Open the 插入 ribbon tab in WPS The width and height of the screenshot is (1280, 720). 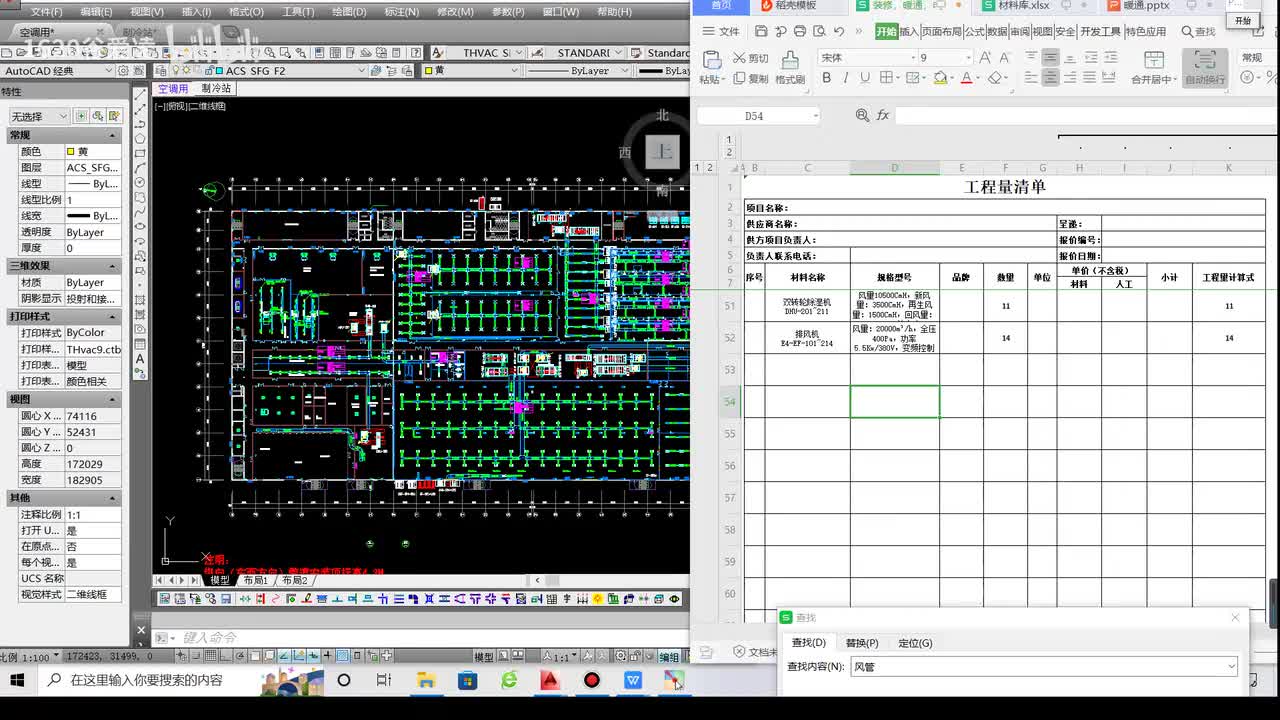coord(909,32)
